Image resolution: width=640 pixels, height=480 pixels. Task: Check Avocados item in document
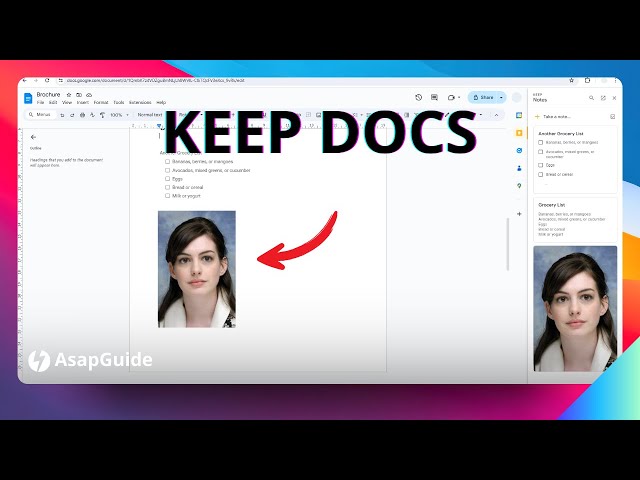pos(167,170)
